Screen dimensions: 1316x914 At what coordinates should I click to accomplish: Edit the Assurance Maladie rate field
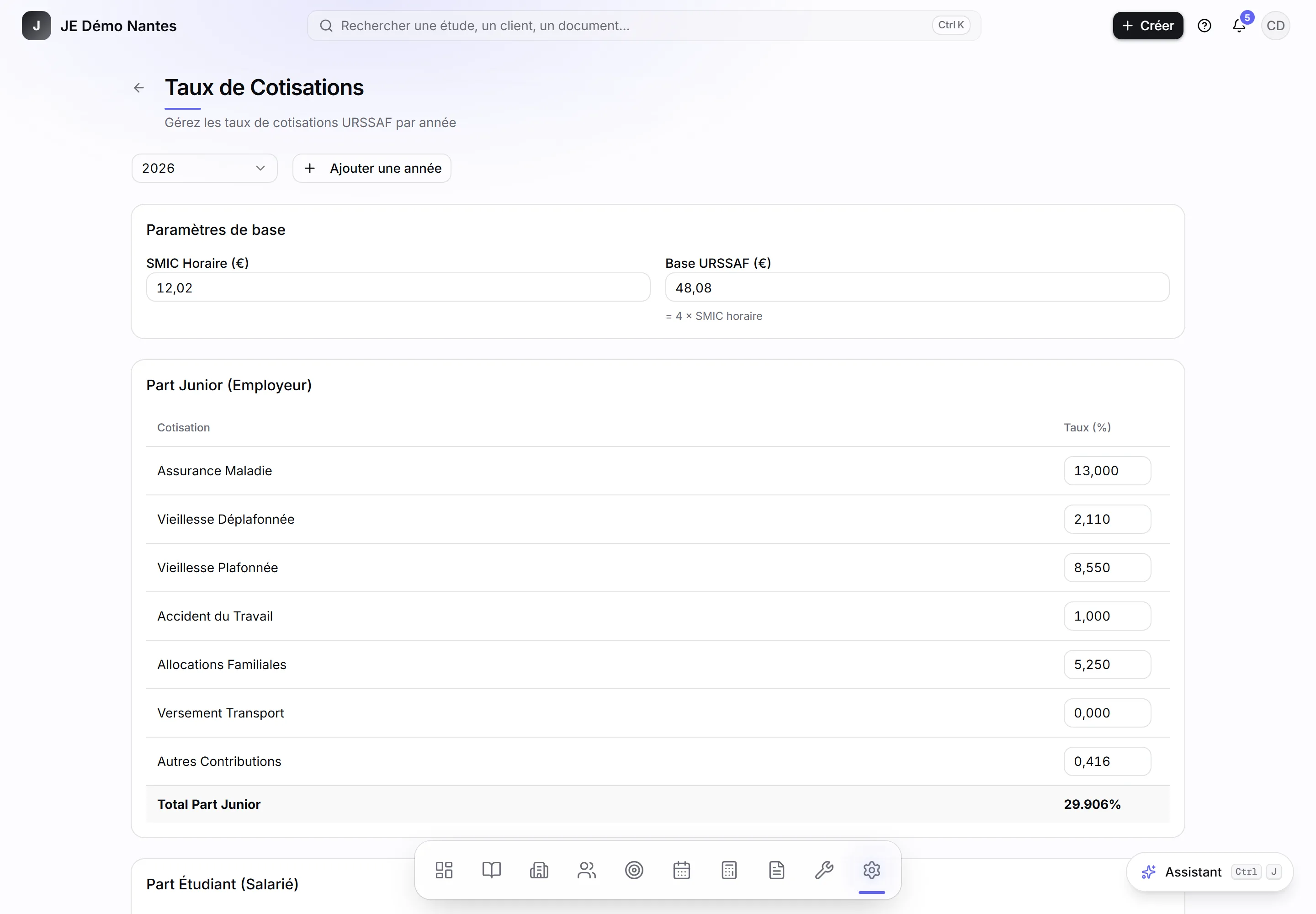[1107, 471]
